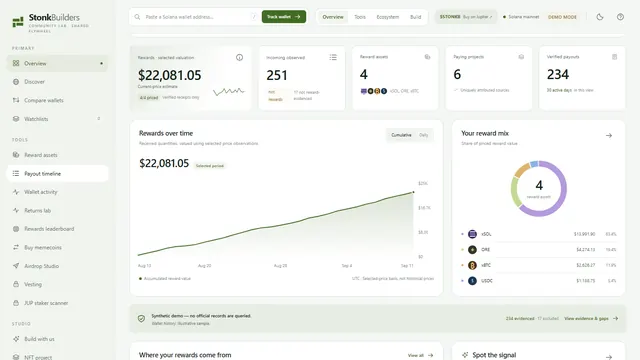Click the token icons in Reward assets card
Viewport: 640px width, 360px height.
pos(373,91)
